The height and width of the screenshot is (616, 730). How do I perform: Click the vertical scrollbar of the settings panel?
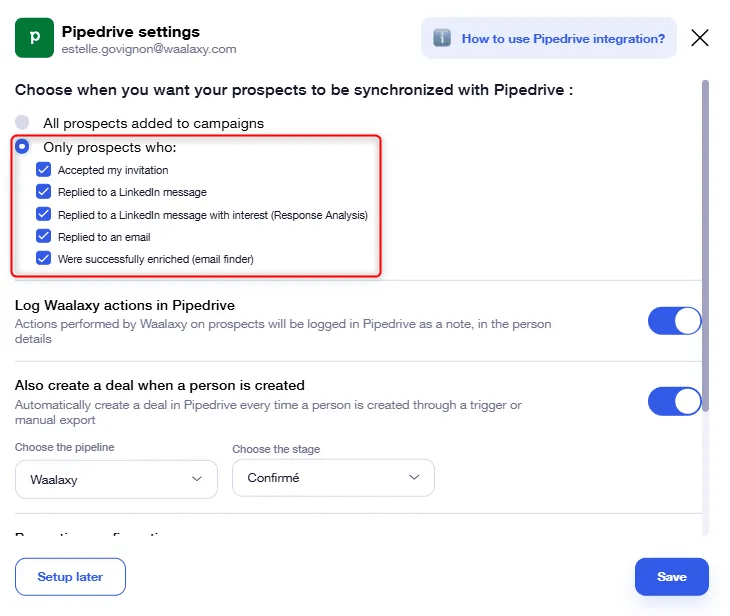pyautogui.click(x=706, y=246)
